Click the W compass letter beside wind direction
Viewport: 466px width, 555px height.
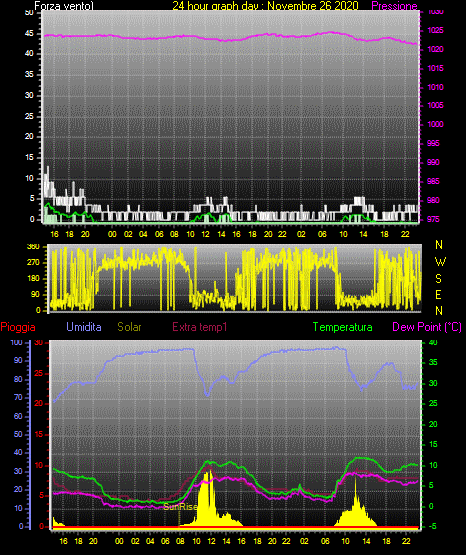(x=440, y=262)
